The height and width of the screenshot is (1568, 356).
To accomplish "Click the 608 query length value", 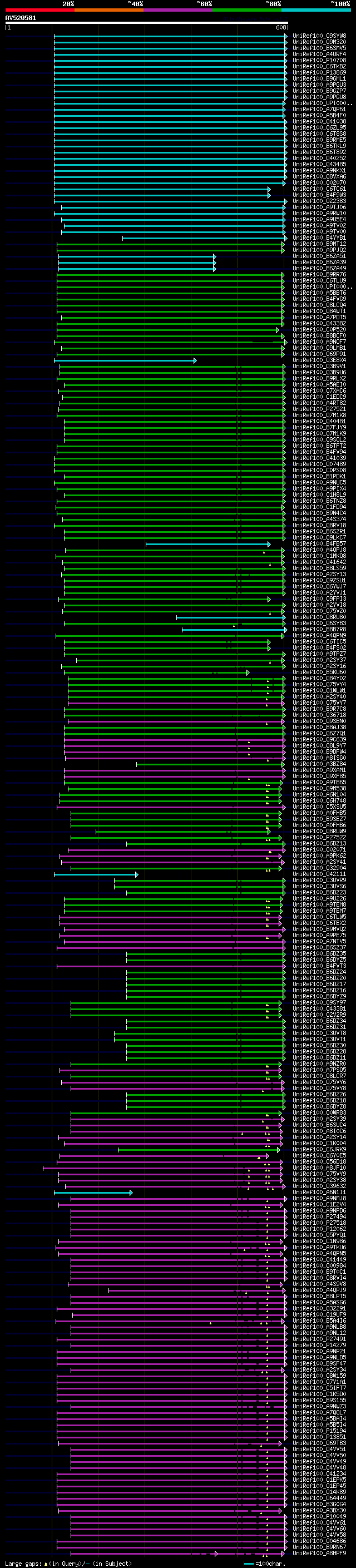I will click(x=281, y=27).
